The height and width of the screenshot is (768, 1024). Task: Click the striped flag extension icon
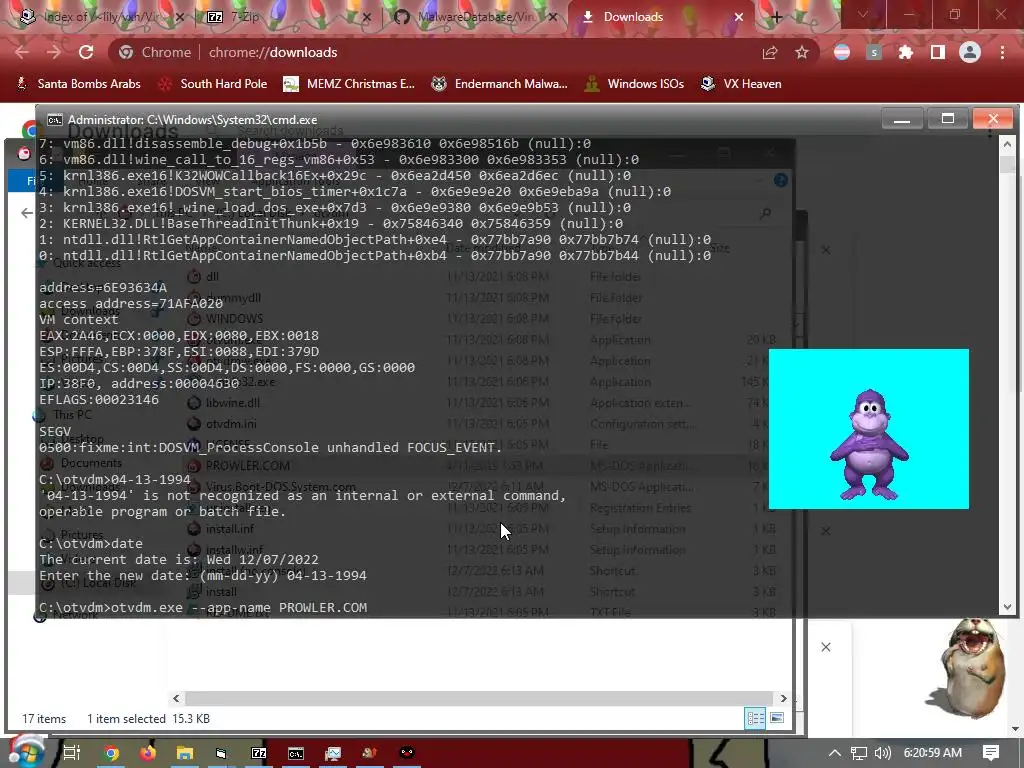point(842,52)
